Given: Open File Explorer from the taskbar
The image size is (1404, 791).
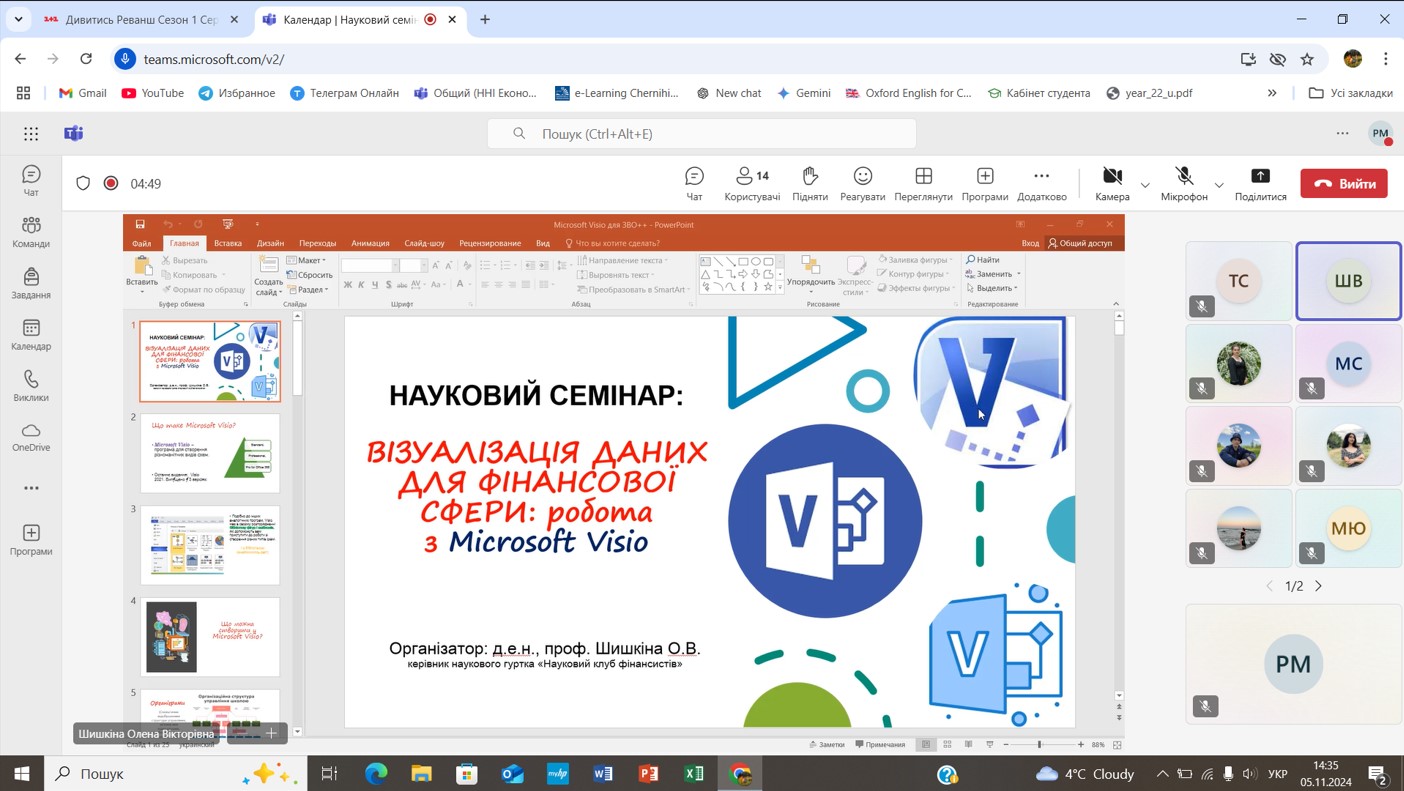Looking at the screenshot, I should (421, 773).
